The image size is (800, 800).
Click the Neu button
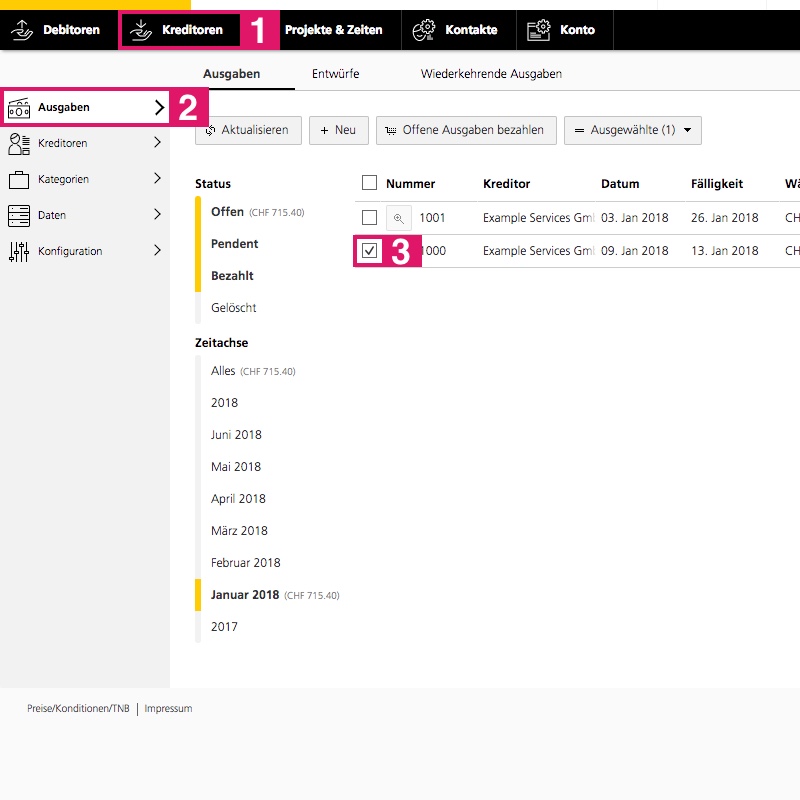[x=338, y=130]
